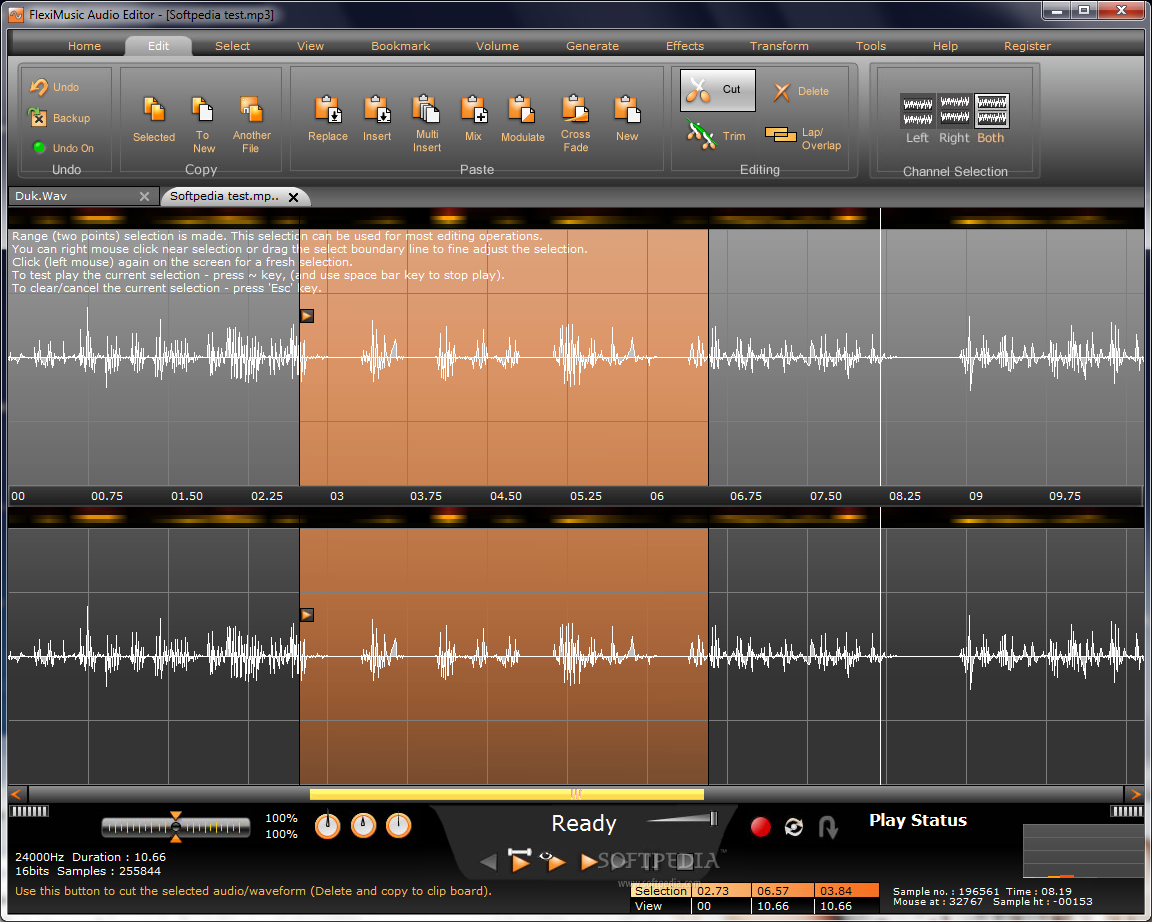Image resolution: width=1152 pixels, height=922 pixels.
Task: Click the U-turn arrow icon
Action: click(828, 827)
